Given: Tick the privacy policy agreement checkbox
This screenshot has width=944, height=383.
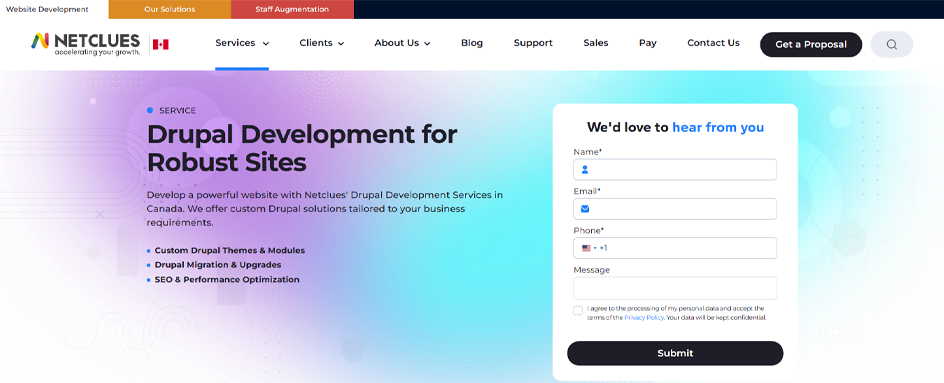Looking at the screenshot, I should [x=578, y=311].
